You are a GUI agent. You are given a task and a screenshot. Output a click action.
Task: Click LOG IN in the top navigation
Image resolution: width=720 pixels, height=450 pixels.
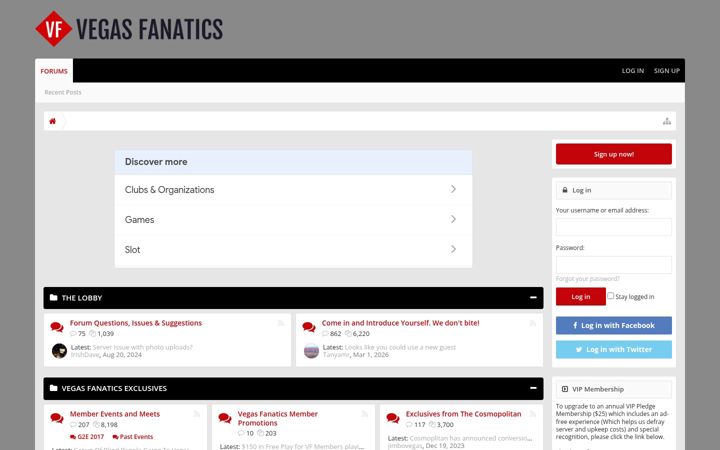[633, 71]
